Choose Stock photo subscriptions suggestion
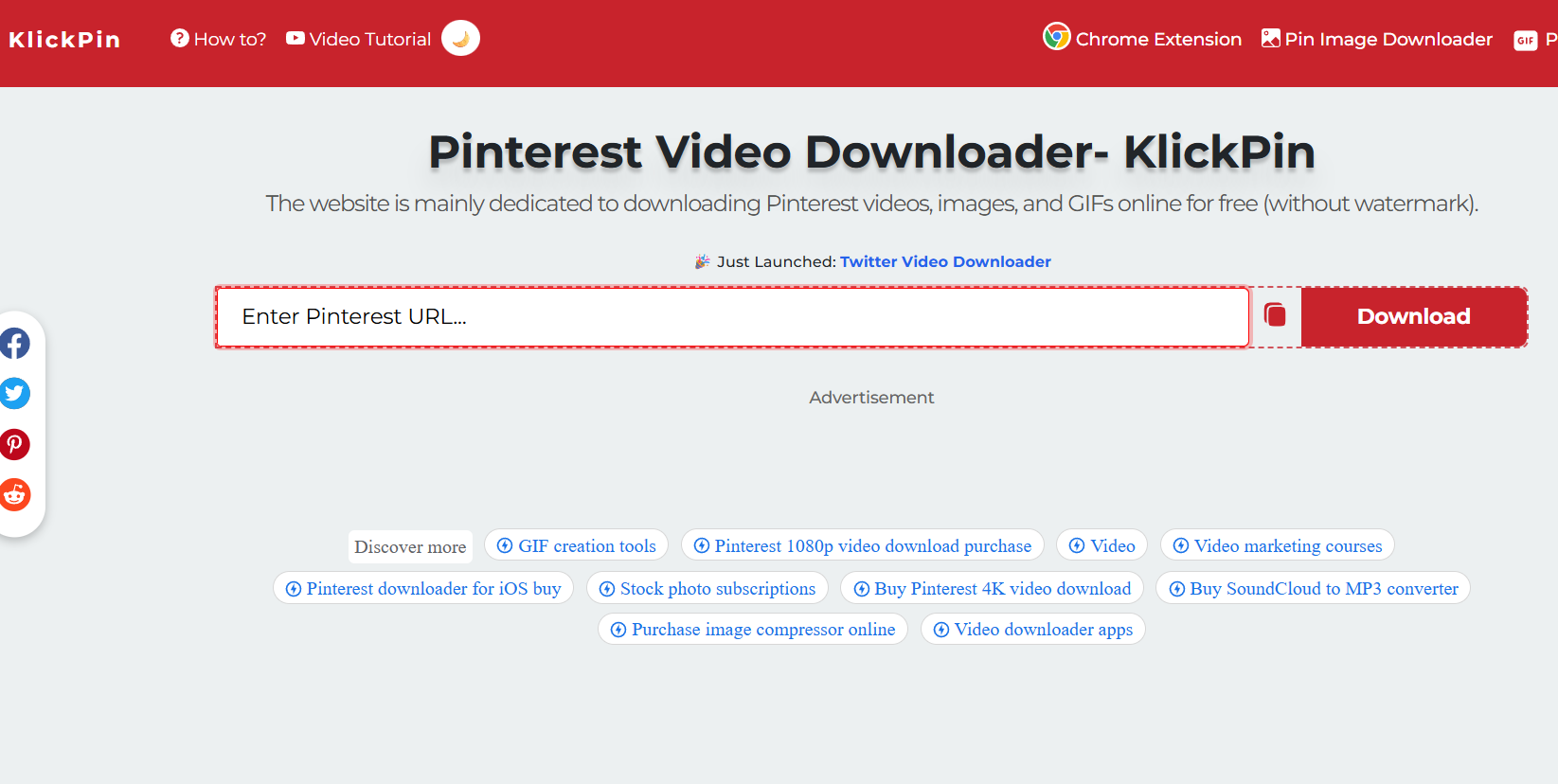Image resolution: width=1558 pixels, height=784 pixels. 707,588
